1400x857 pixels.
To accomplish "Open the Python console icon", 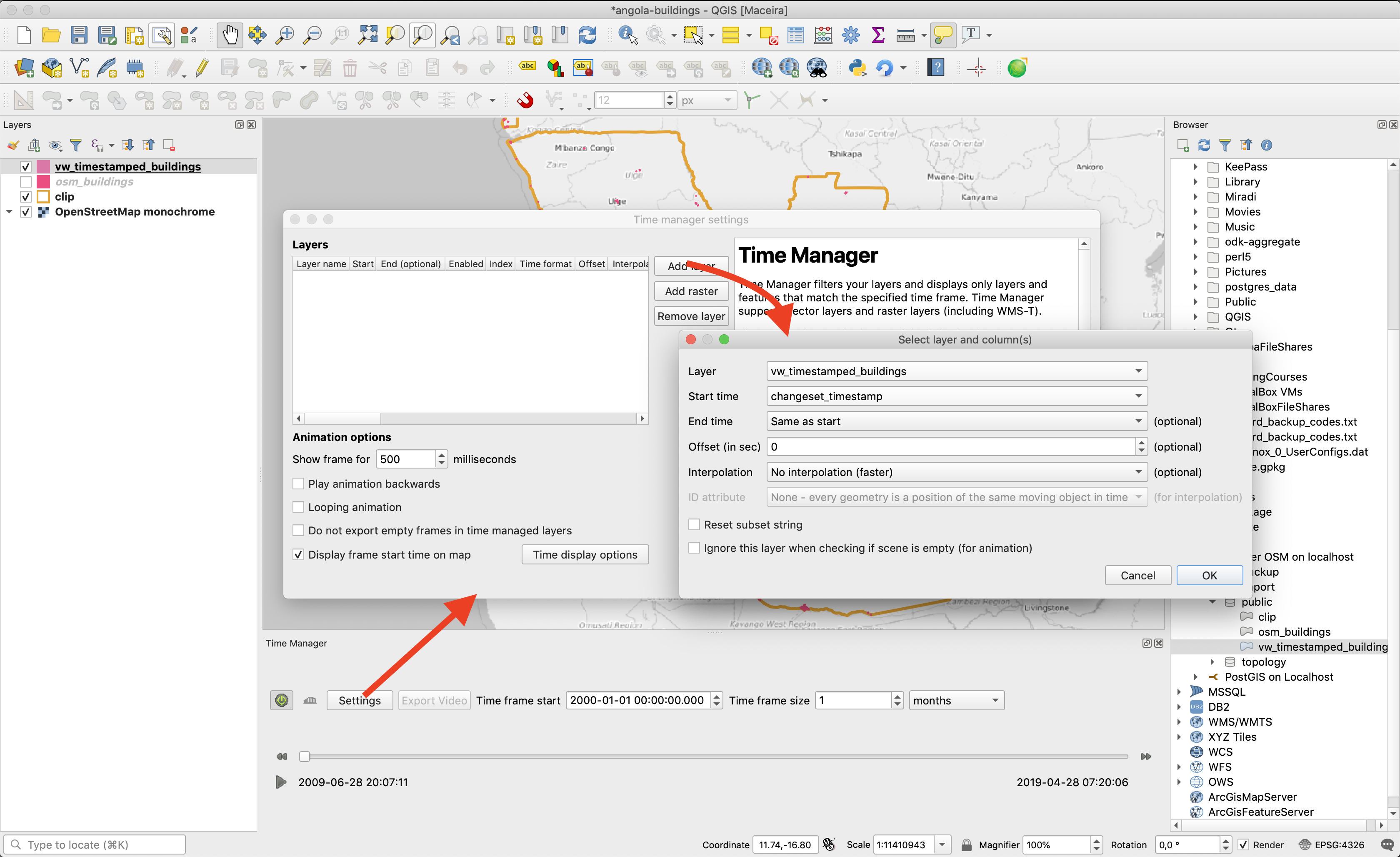I will 857,68.
